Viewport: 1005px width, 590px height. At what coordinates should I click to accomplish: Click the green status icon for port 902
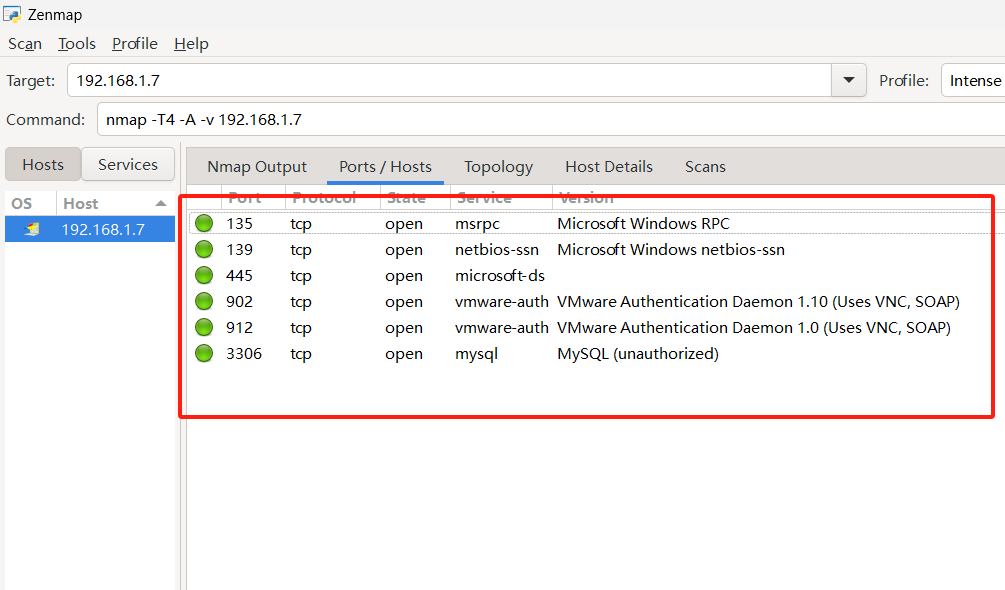[204, 301]
